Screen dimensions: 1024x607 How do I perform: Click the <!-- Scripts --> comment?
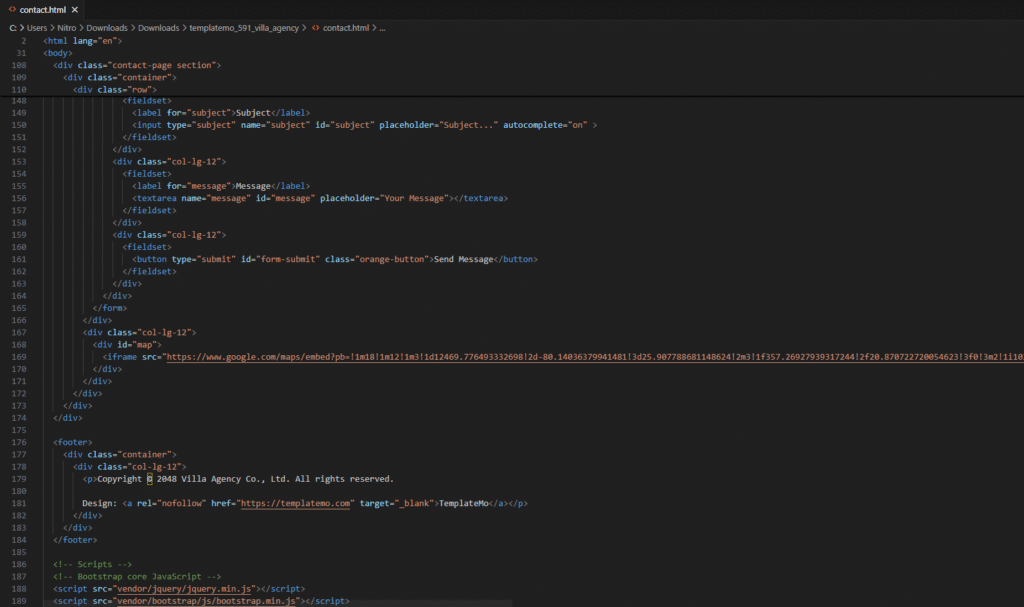pyautogui.click(x=93, y=564)
